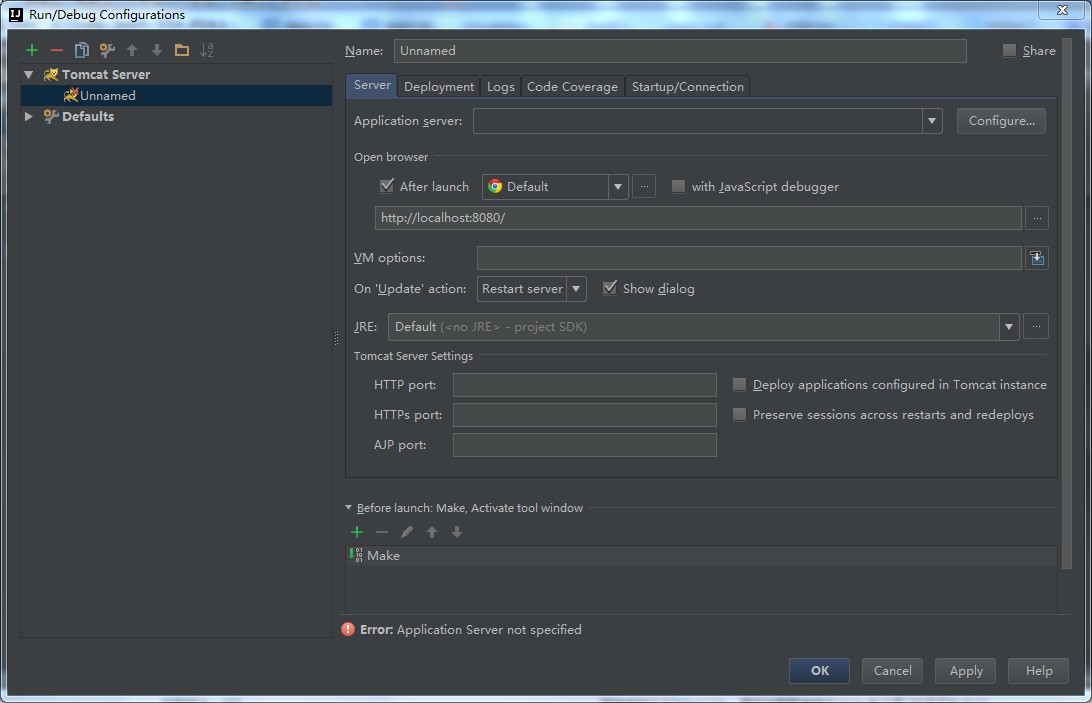Click the localhost:8080 URL field

coord(698,218)
